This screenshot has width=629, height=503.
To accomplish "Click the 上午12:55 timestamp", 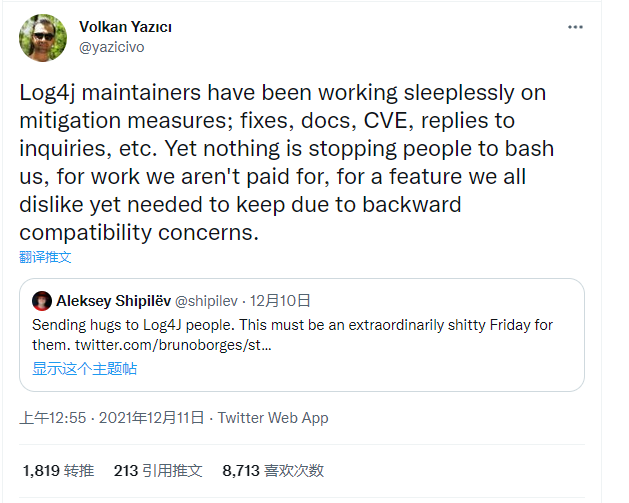I will tap(53, 418).
